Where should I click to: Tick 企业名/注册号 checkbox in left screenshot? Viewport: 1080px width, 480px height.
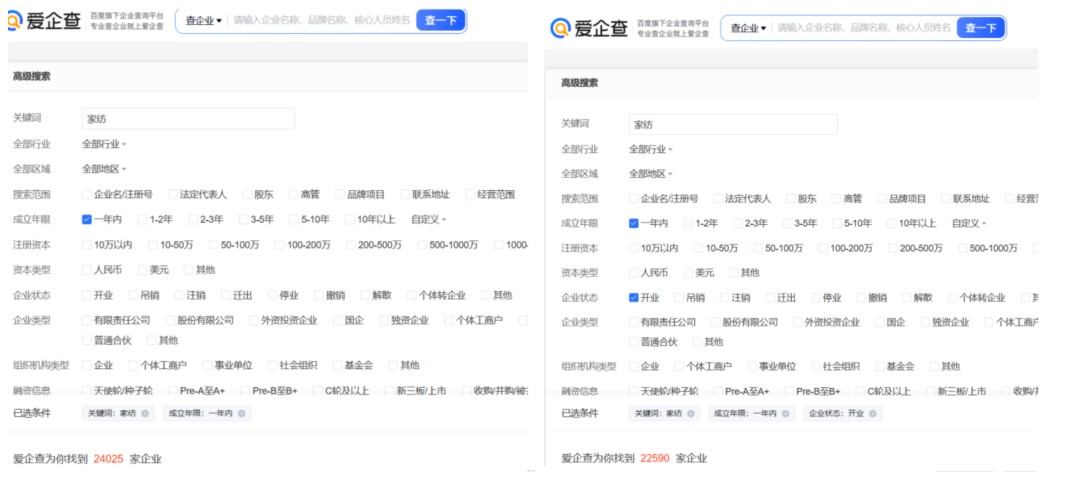pyautogui.click(x=86, y=194)
